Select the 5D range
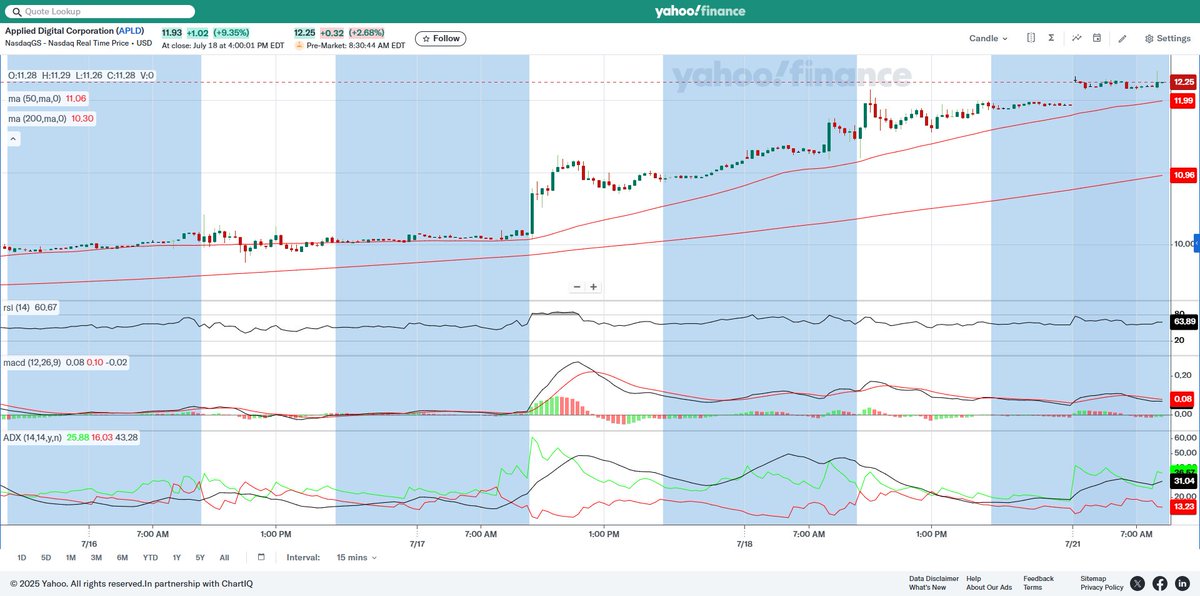 pyautogui.click(x=46, y=557)
